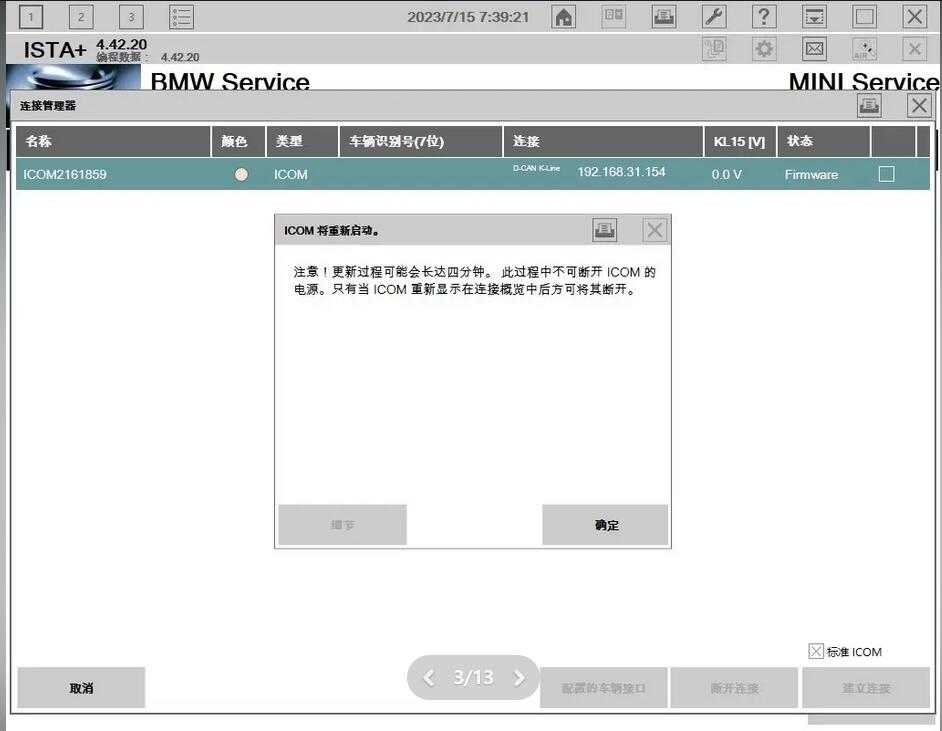Viewport: 942px width, 731px height.
Task: Select numbered button 2 in the top bar
Action: click(x=81, y=17)
